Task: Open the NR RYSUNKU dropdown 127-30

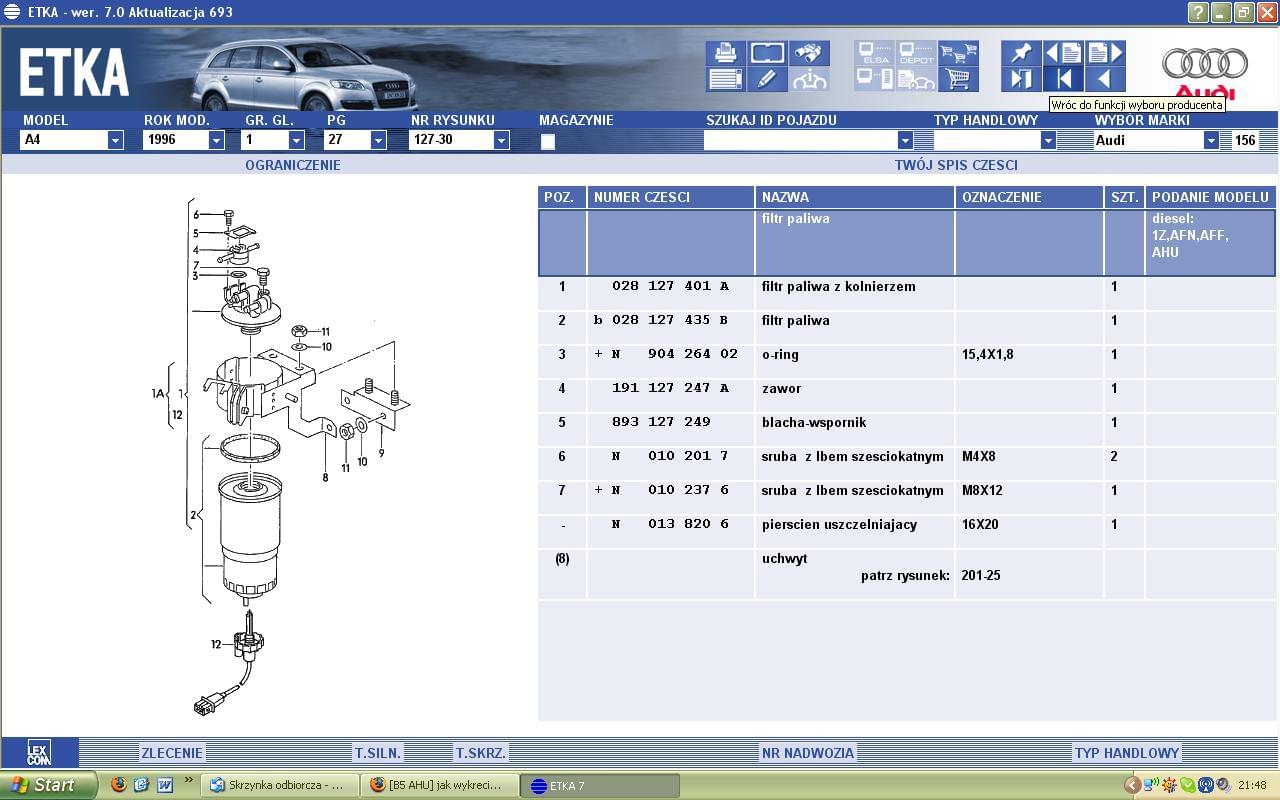Action: click(x=501, y=140)
